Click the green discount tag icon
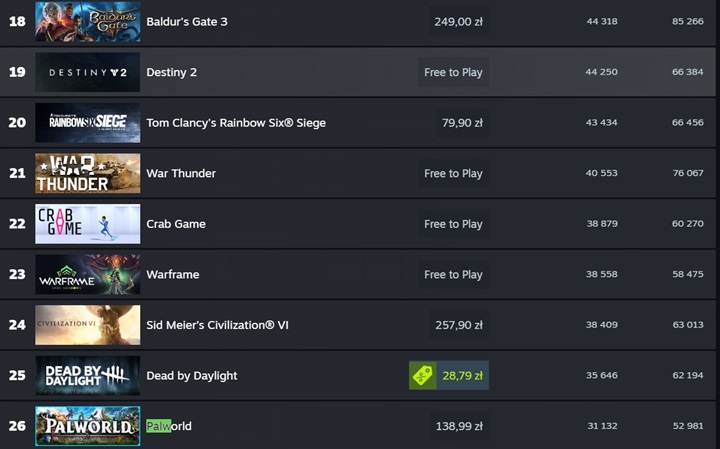This screenshot has width=720, height=449. coord(422,375)
